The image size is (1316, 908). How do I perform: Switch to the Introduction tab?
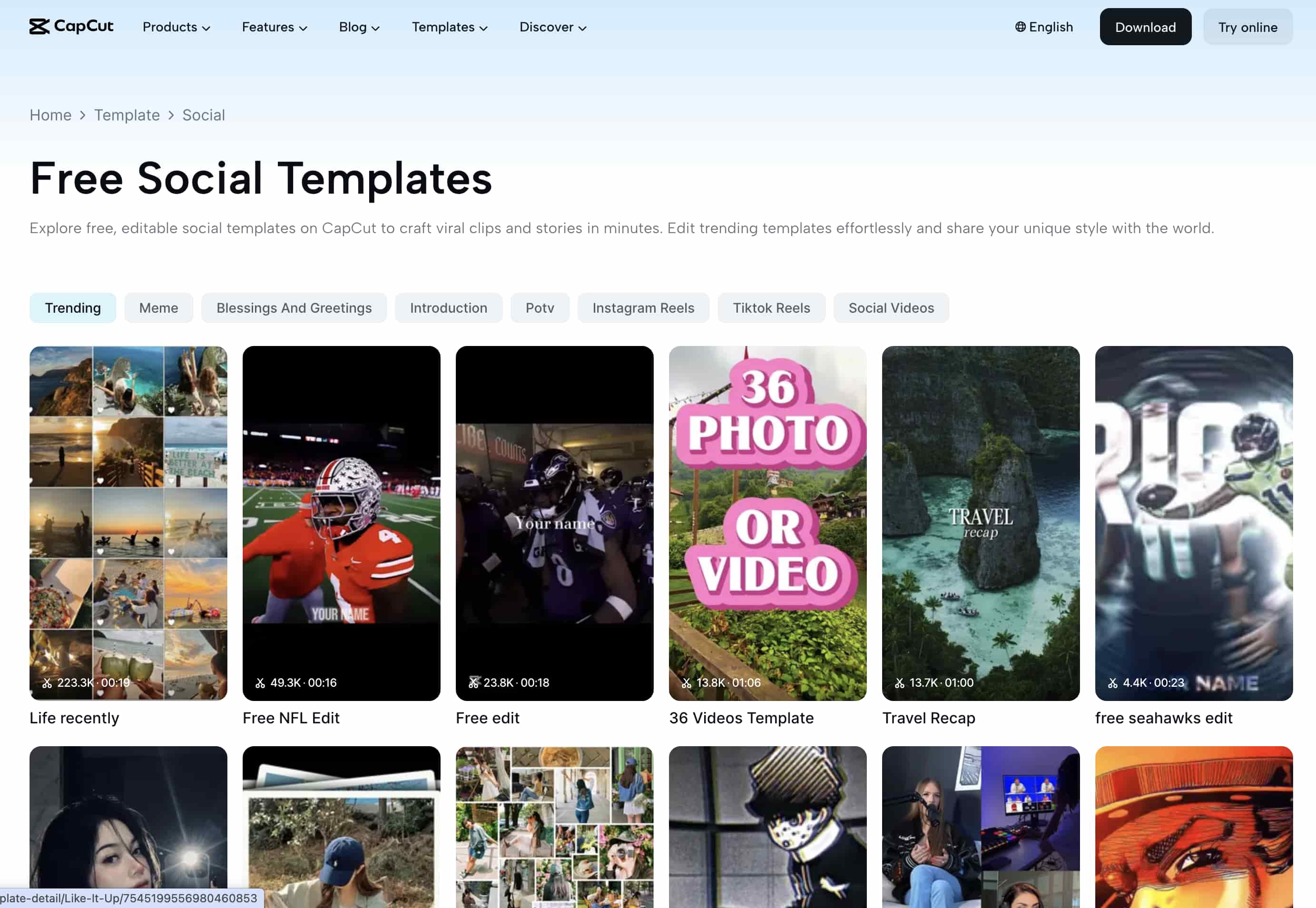[x=449, y=308]
